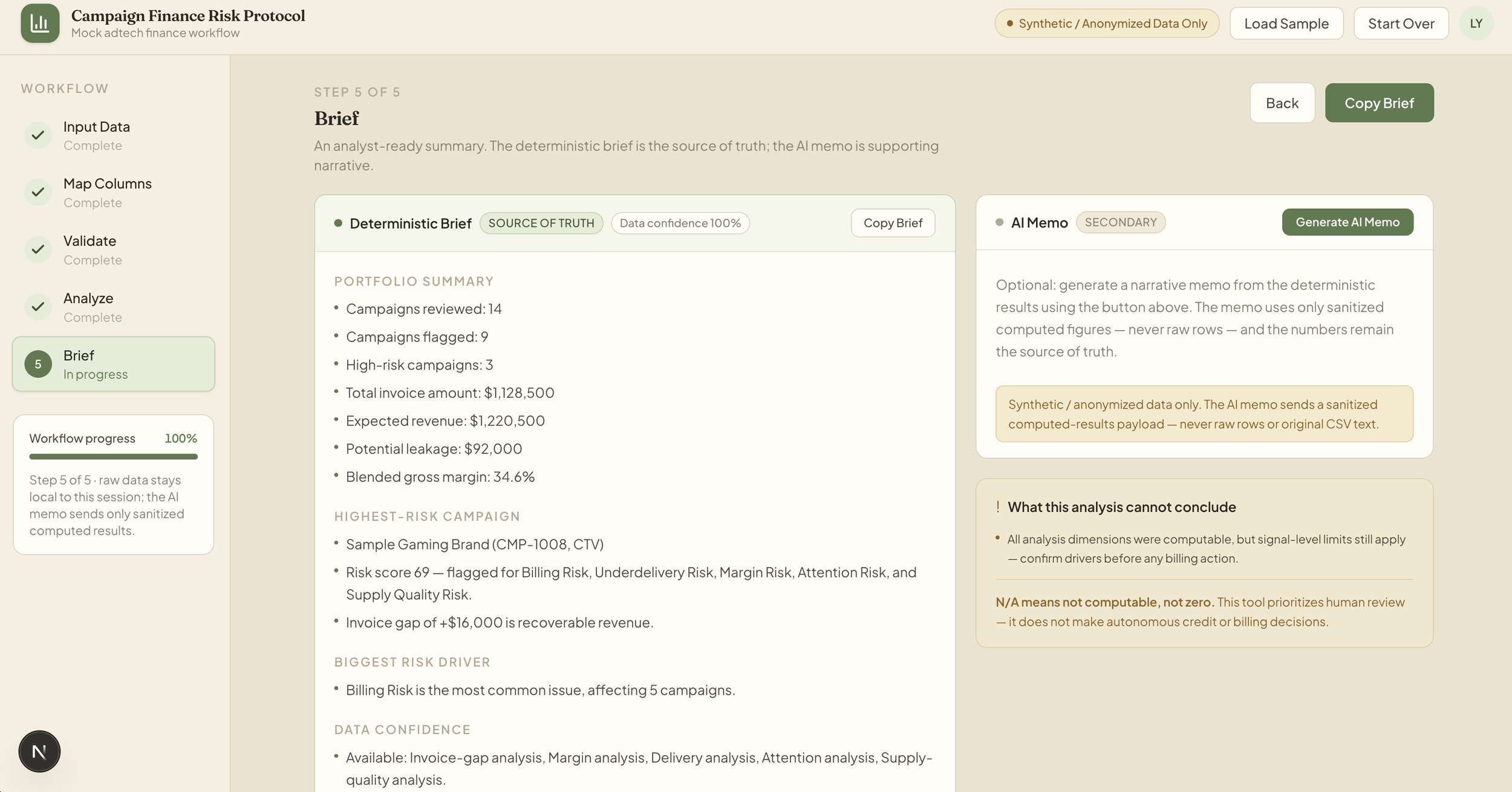Click the Campaign Finance Risk Protocol title
The image size is (1512, 792).
click(x=188, y=16)
